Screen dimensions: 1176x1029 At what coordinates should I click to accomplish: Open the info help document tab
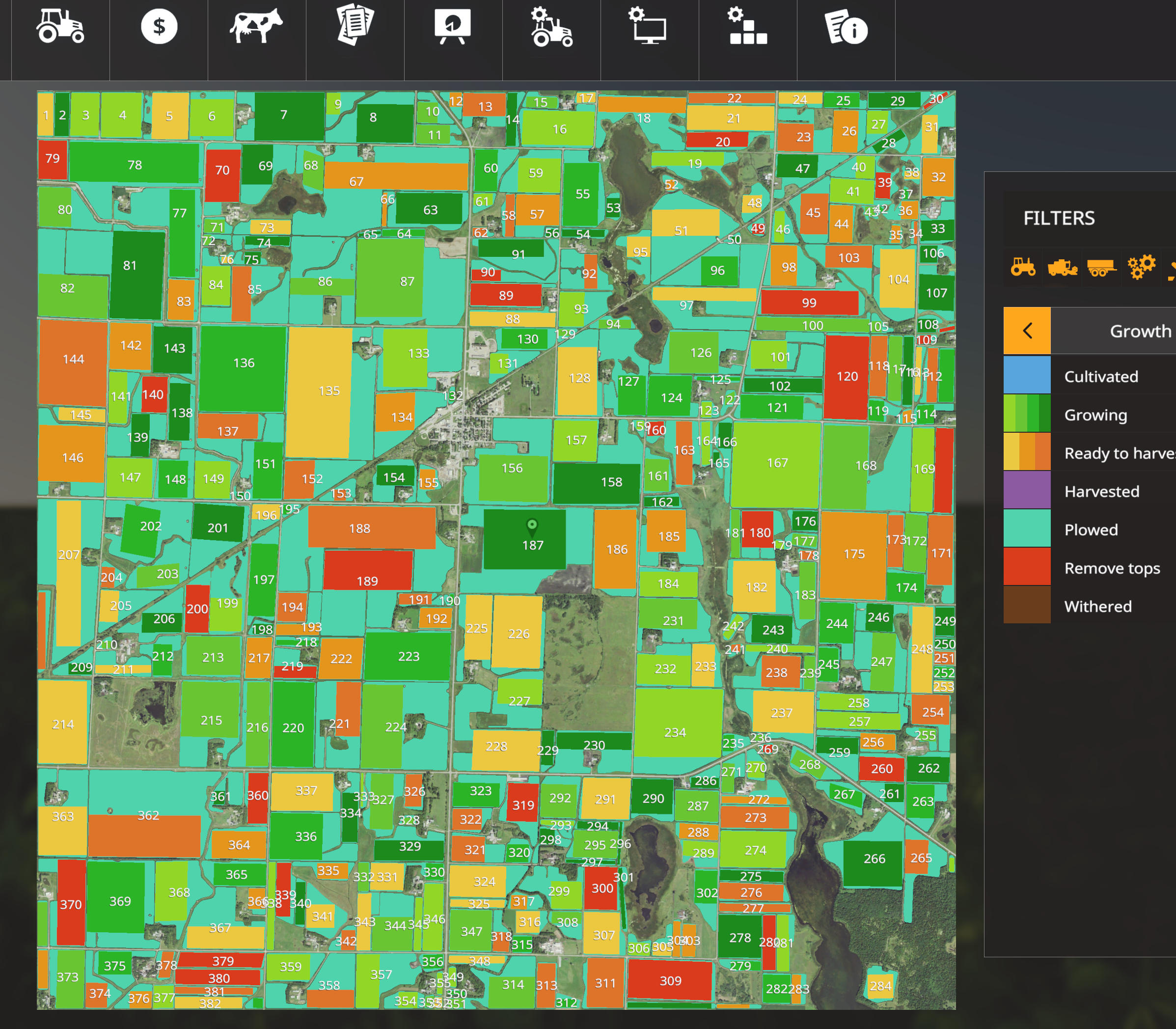coord(846,27)
